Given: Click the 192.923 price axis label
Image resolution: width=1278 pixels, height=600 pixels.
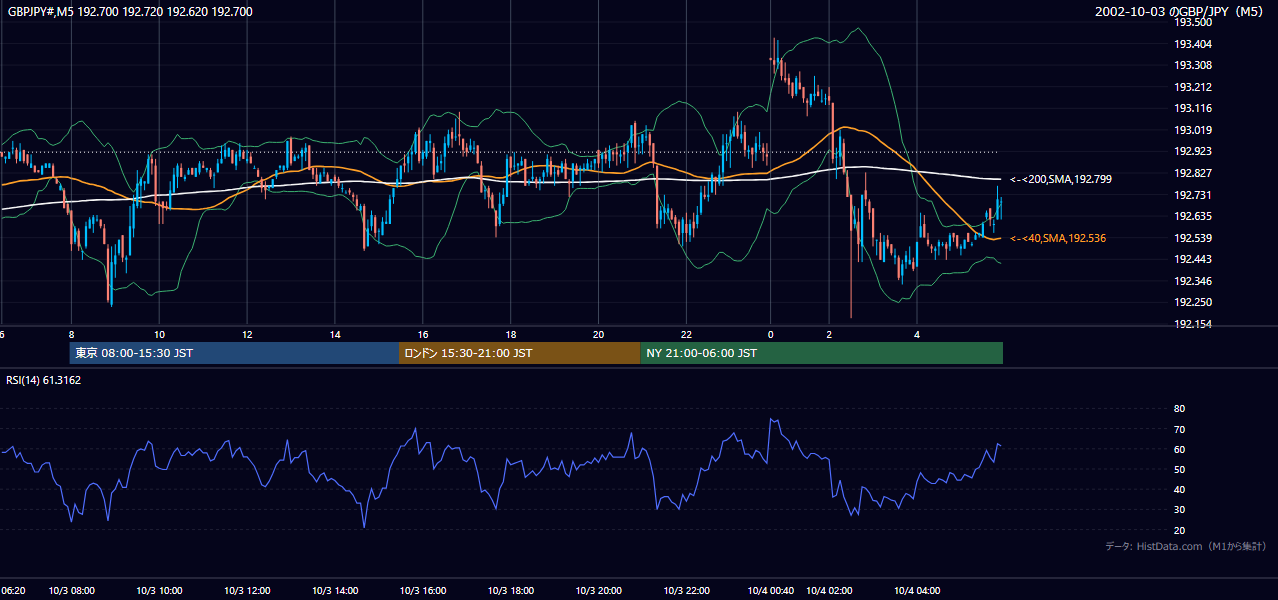Looking at the screenshot, I should click(1192, 151).
